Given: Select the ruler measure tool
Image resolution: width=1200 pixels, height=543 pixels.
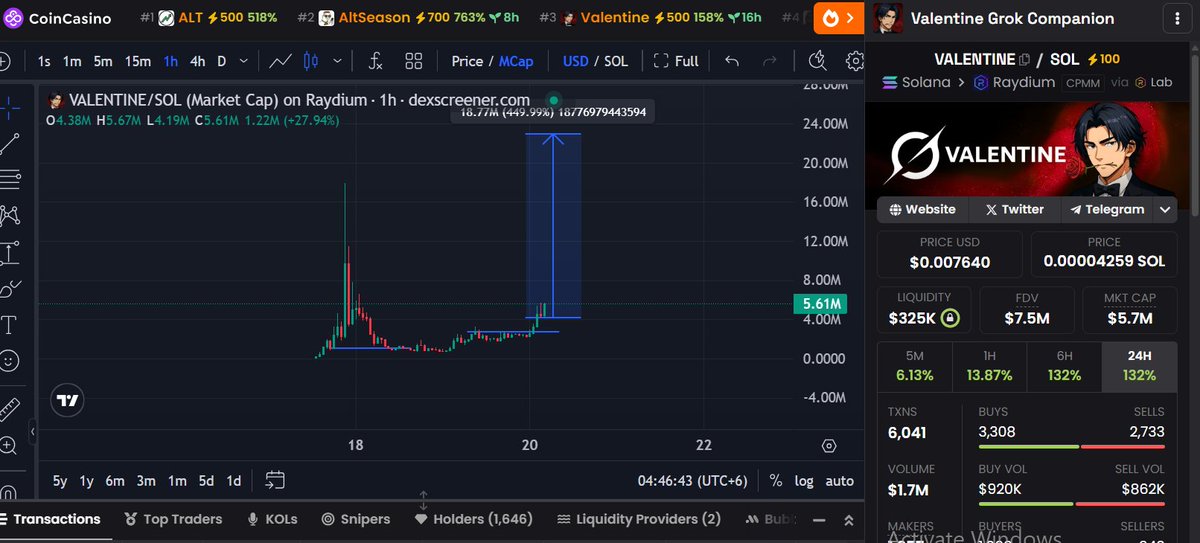Looking at the screenshot, I should (x=8, y=409).
